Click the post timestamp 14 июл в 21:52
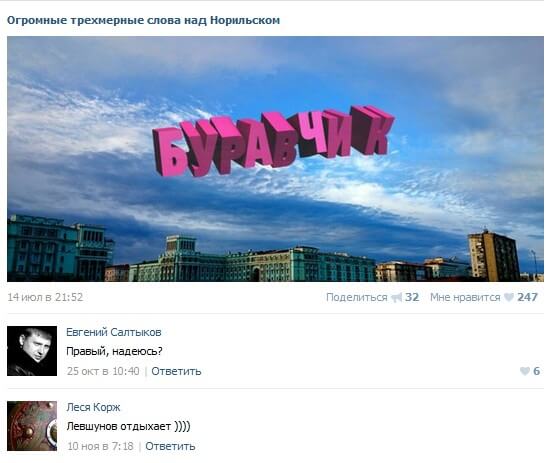This screenshot has width=550, height=463. tap(45, 297)
